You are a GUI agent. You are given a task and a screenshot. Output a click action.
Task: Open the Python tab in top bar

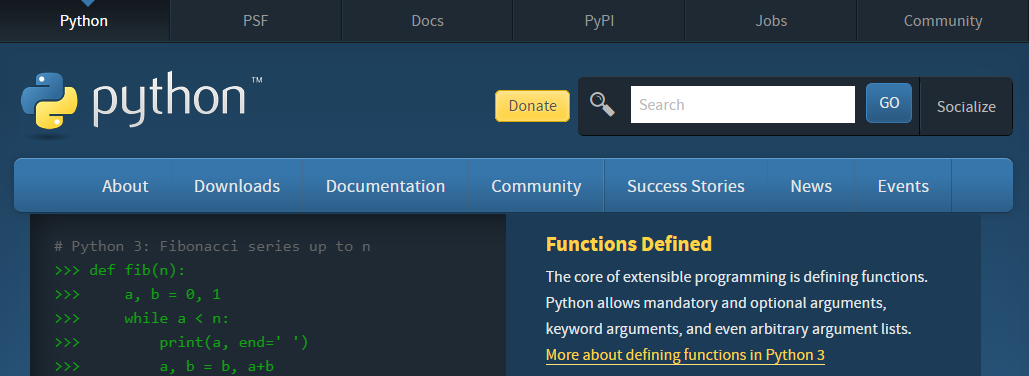tap(84, 21)
